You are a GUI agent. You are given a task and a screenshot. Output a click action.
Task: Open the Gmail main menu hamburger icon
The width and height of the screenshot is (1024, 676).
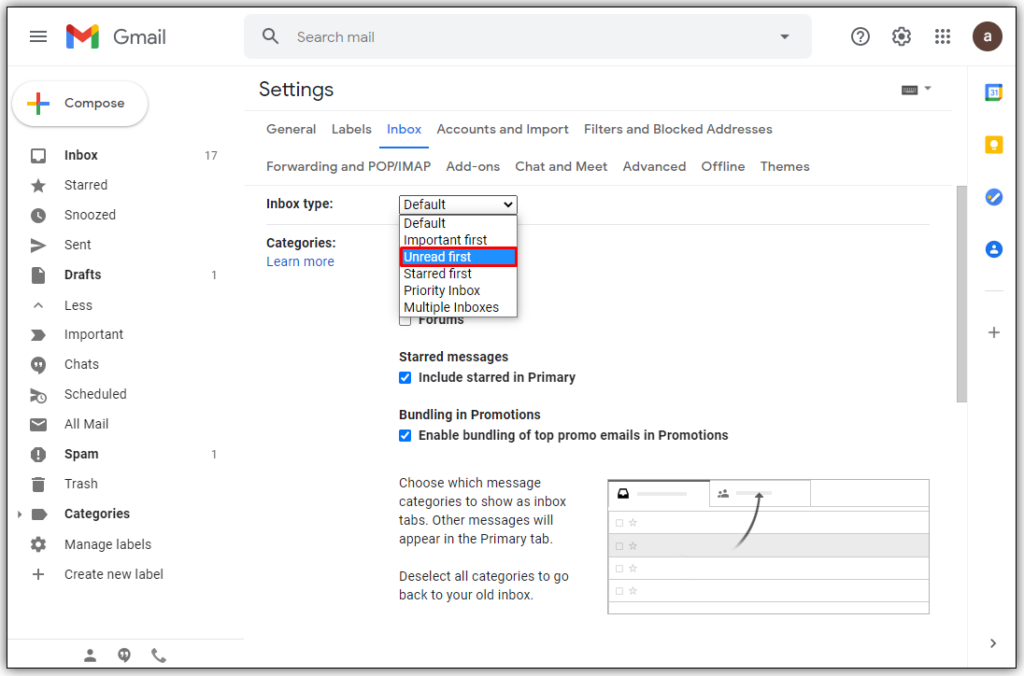pyautogui.click(x=38, y=36)
